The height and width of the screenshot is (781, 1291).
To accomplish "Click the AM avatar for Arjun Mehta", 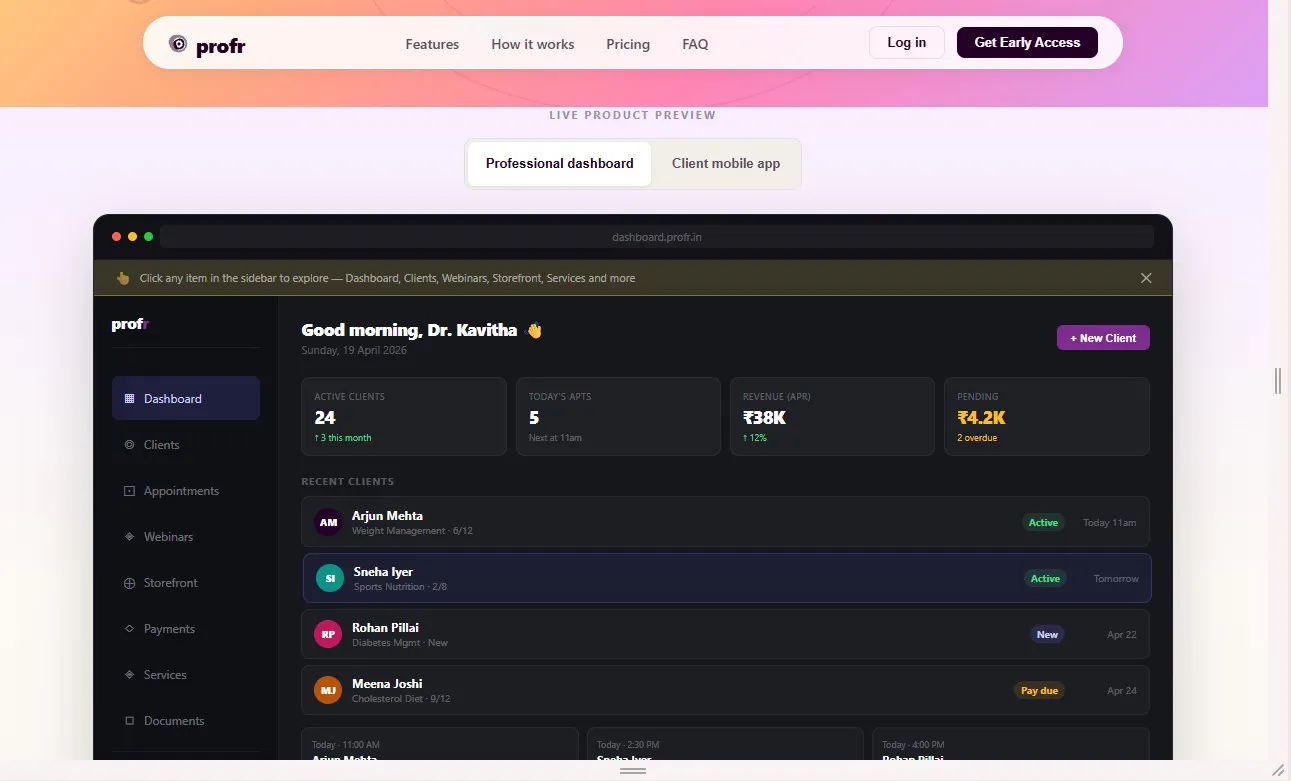I will coord(328,522).
